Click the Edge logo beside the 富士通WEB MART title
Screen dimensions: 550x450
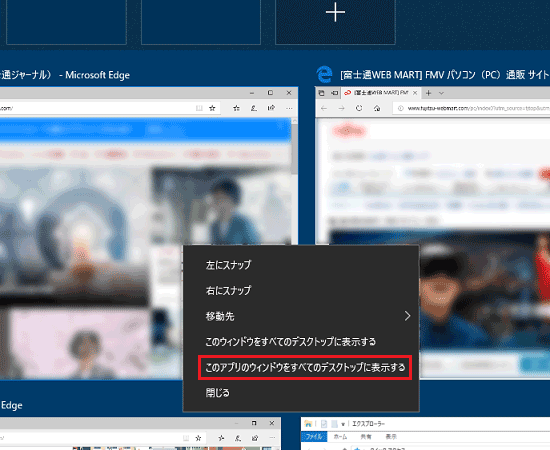pos(324,75)
